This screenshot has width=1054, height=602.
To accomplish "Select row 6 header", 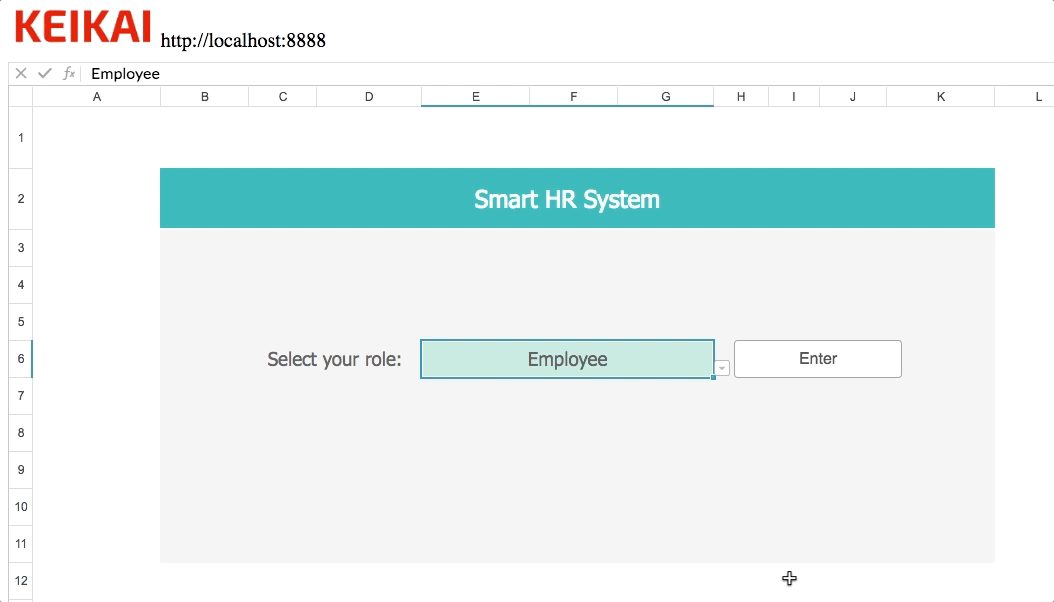I will (x=21, y=359).
